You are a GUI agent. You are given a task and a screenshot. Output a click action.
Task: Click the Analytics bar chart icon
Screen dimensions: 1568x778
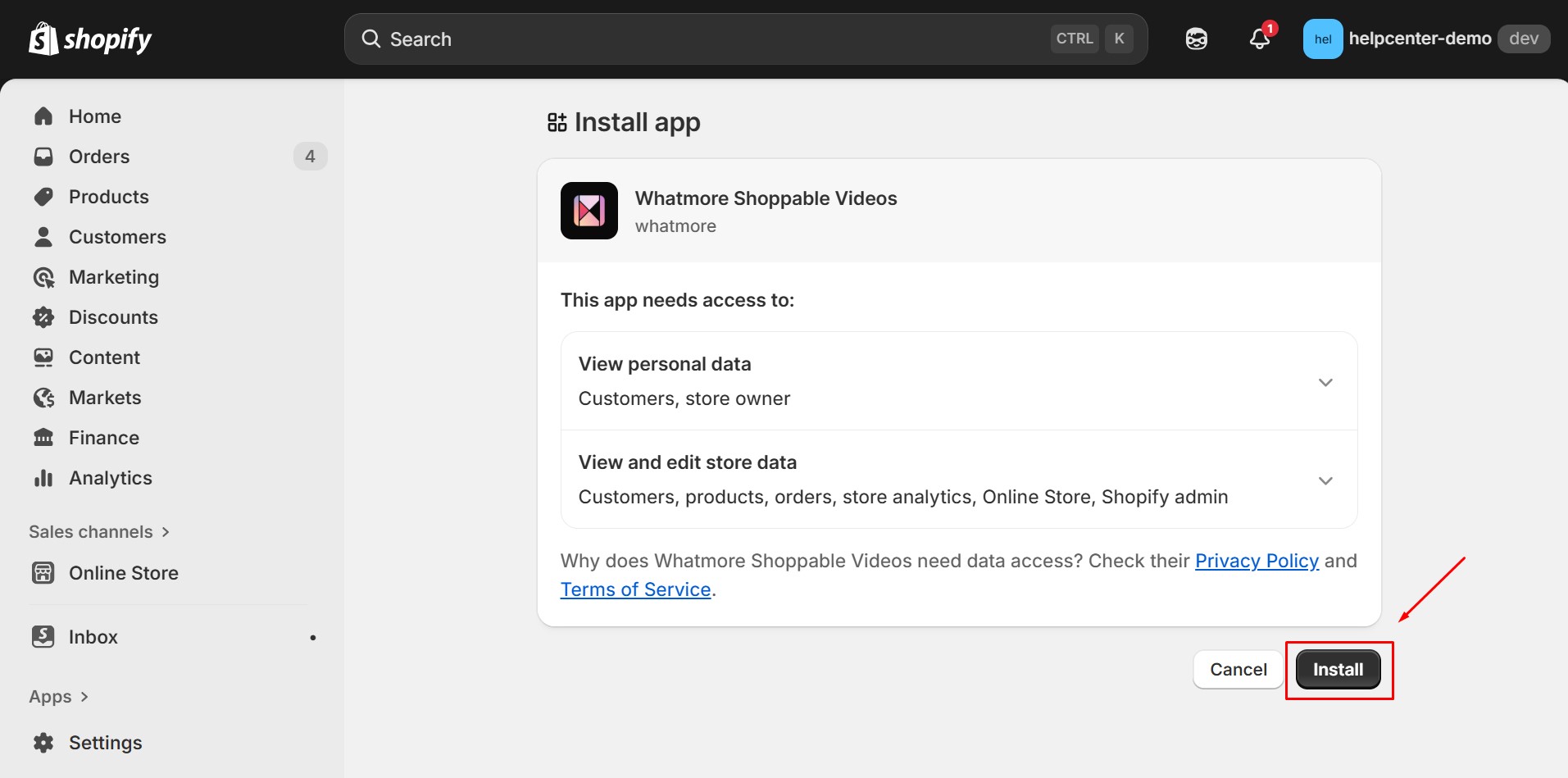(43, 478)
